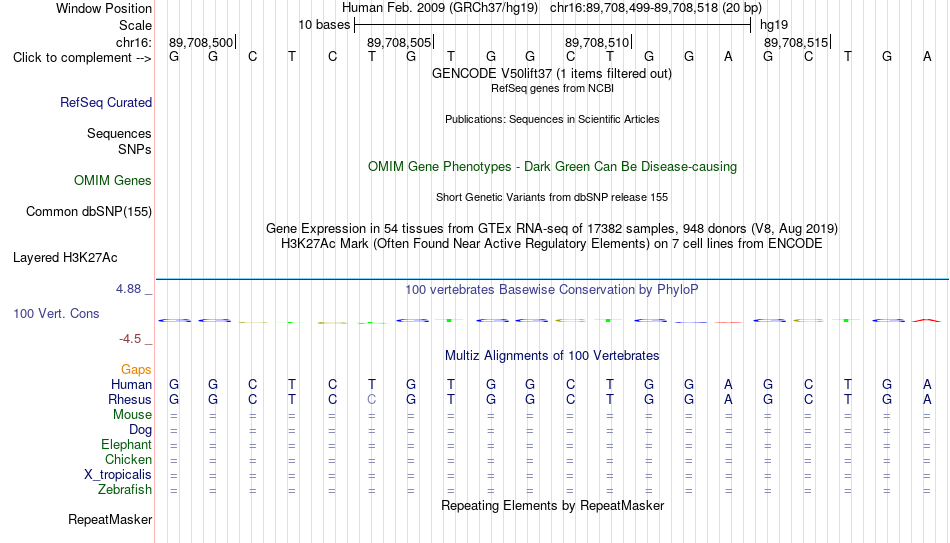Click the 89,708,505 ruler position
Image resolution: width=950 pixels, height=543 pixels.
(399, 42)
